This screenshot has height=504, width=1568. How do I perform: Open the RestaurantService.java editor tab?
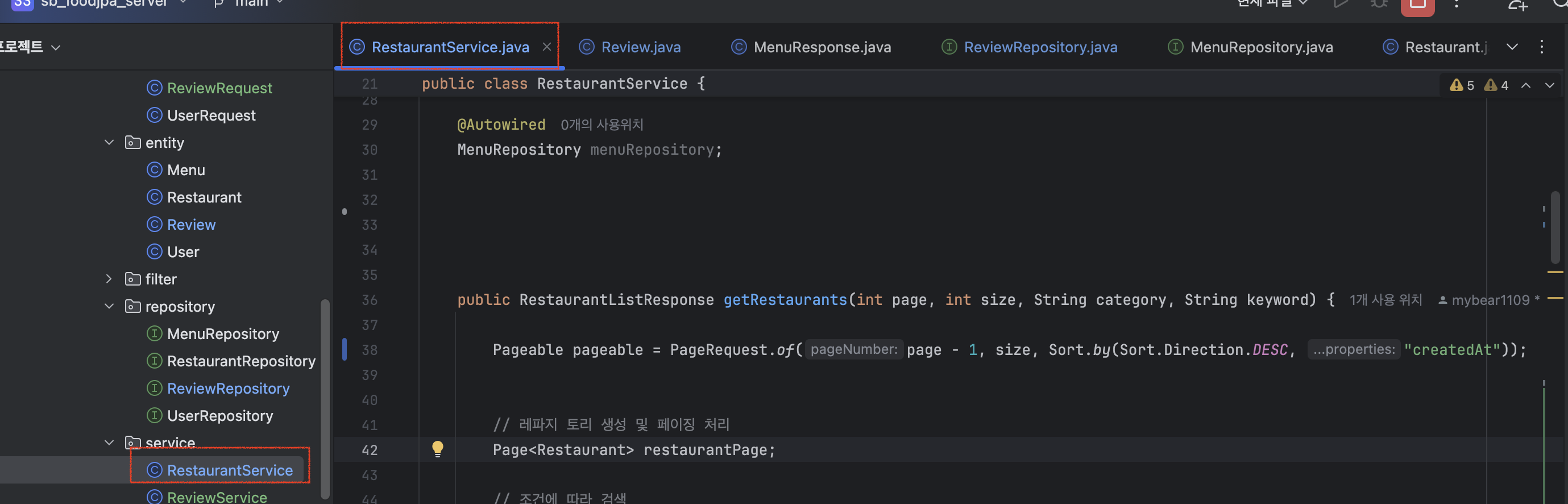tap(450, 47)
